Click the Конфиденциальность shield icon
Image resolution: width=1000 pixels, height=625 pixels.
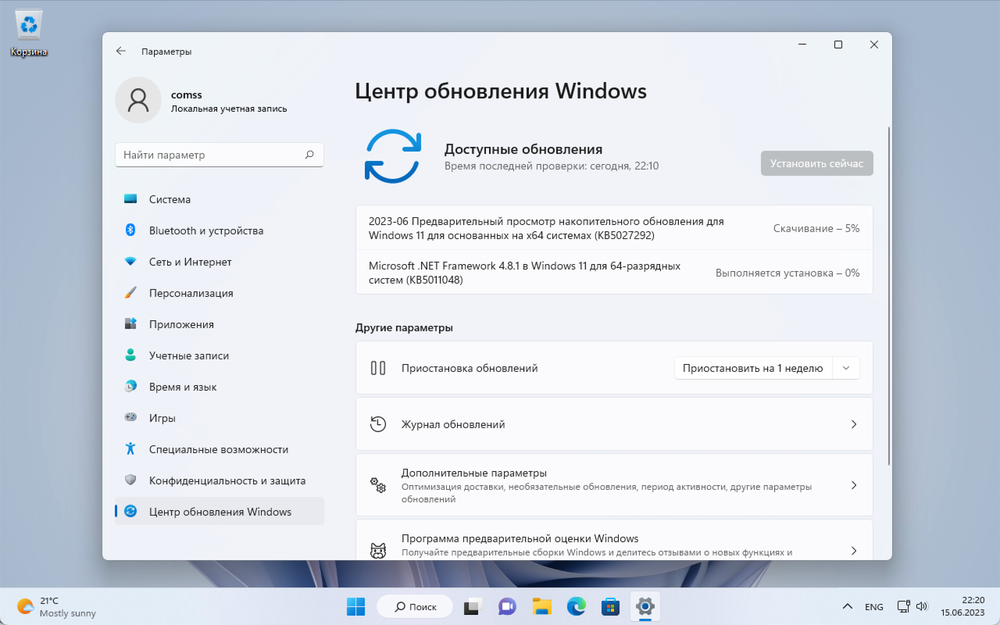point(130,480)
